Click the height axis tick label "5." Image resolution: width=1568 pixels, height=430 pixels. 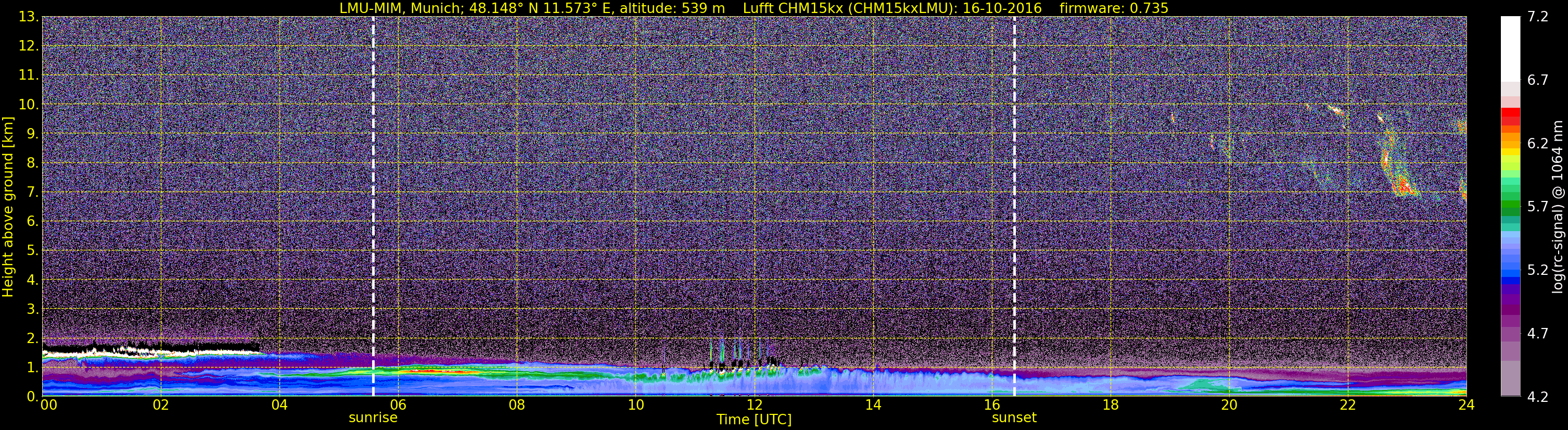pos(33,251)
